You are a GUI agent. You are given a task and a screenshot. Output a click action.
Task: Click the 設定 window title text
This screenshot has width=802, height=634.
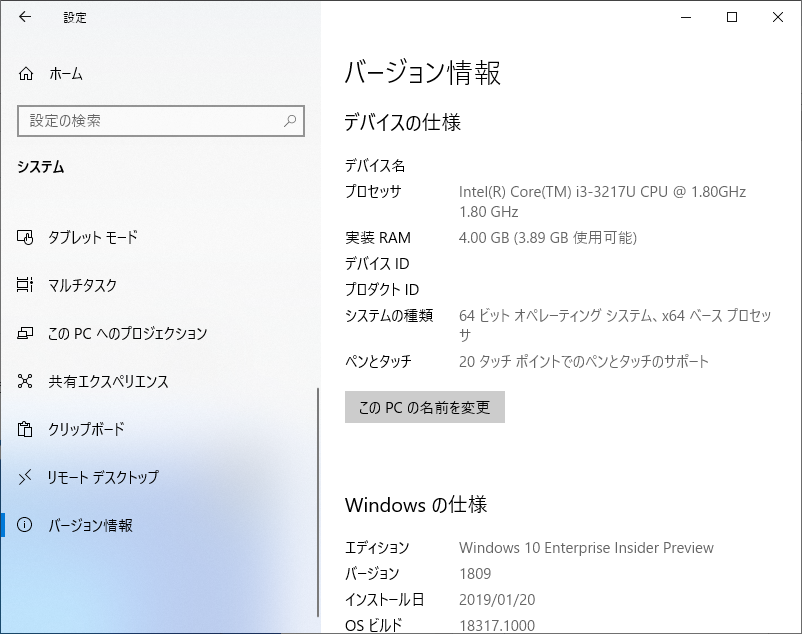pos(75,17)
